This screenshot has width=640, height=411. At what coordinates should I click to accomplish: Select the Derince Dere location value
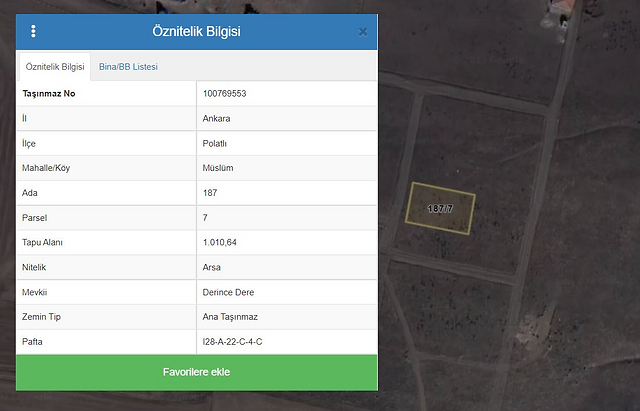(x=228, y=292)
